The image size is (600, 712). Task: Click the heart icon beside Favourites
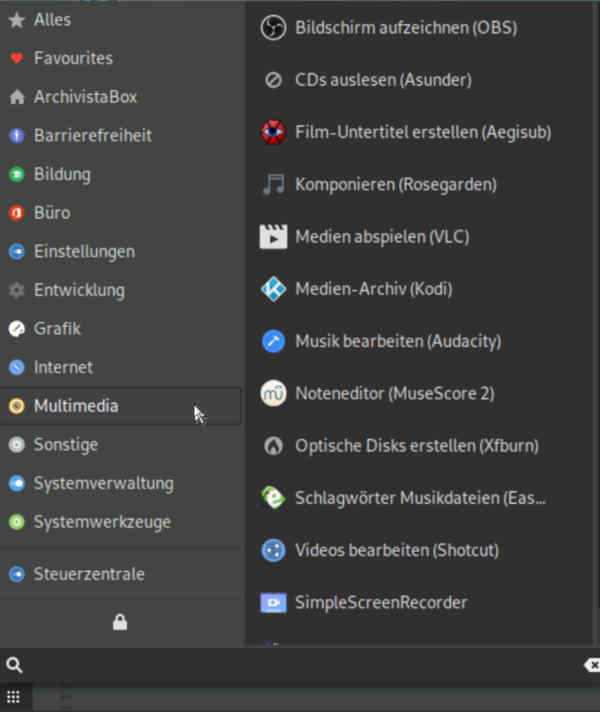(x=17, y=58)
